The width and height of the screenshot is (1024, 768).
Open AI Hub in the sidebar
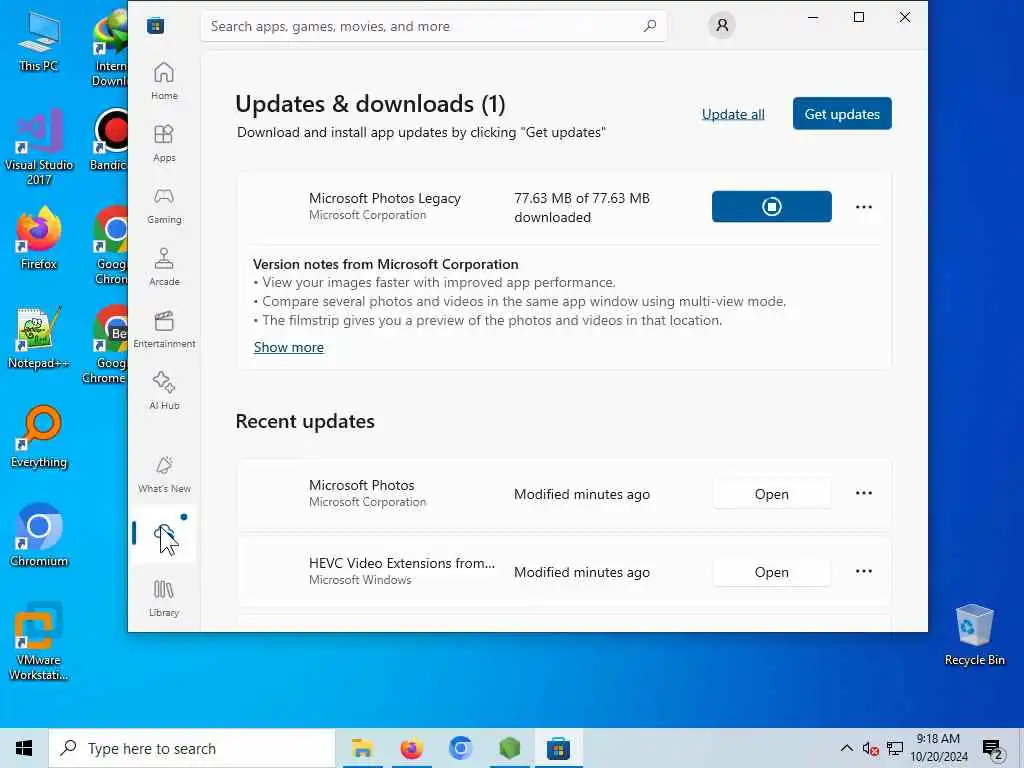[x=164, y=391]
